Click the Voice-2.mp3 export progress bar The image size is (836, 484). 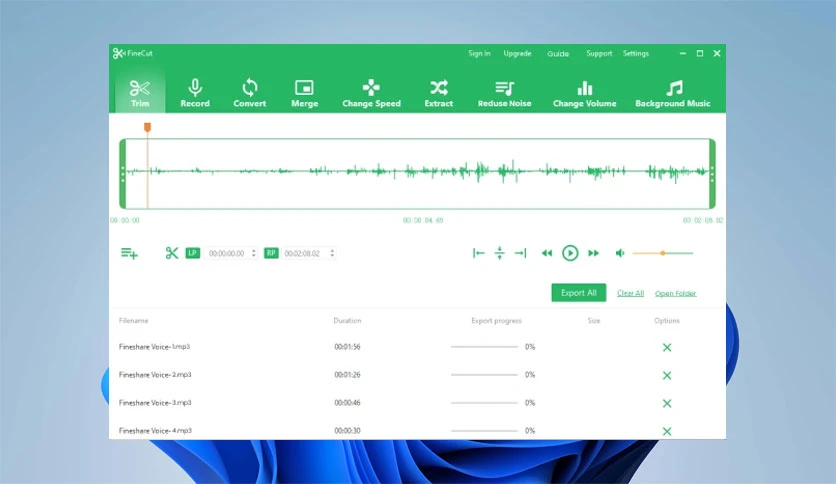[484, 375]
